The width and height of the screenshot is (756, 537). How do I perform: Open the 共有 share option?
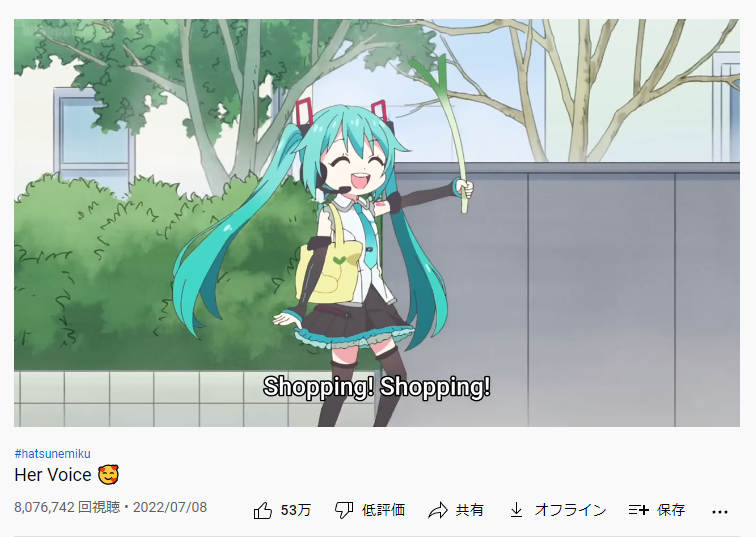tap(470, 510)
